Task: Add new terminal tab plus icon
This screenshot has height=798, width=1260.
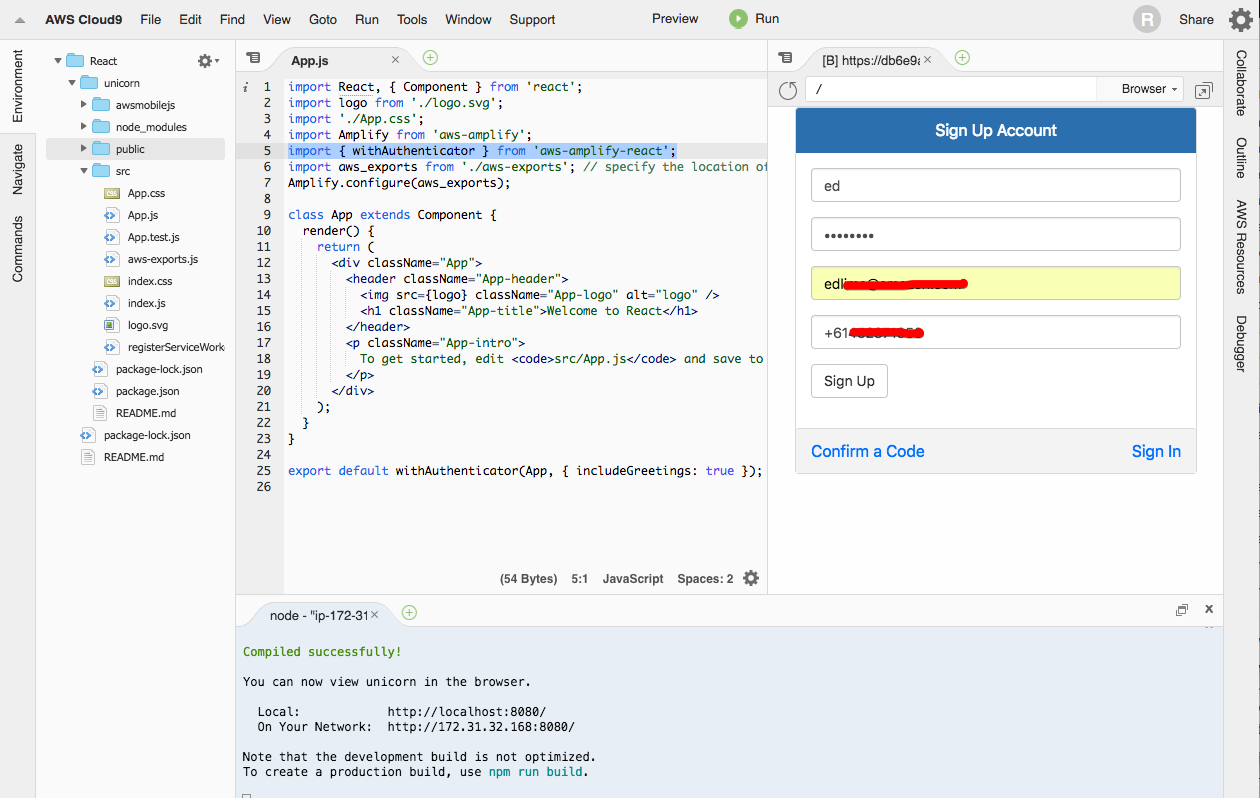Action: 409,613
